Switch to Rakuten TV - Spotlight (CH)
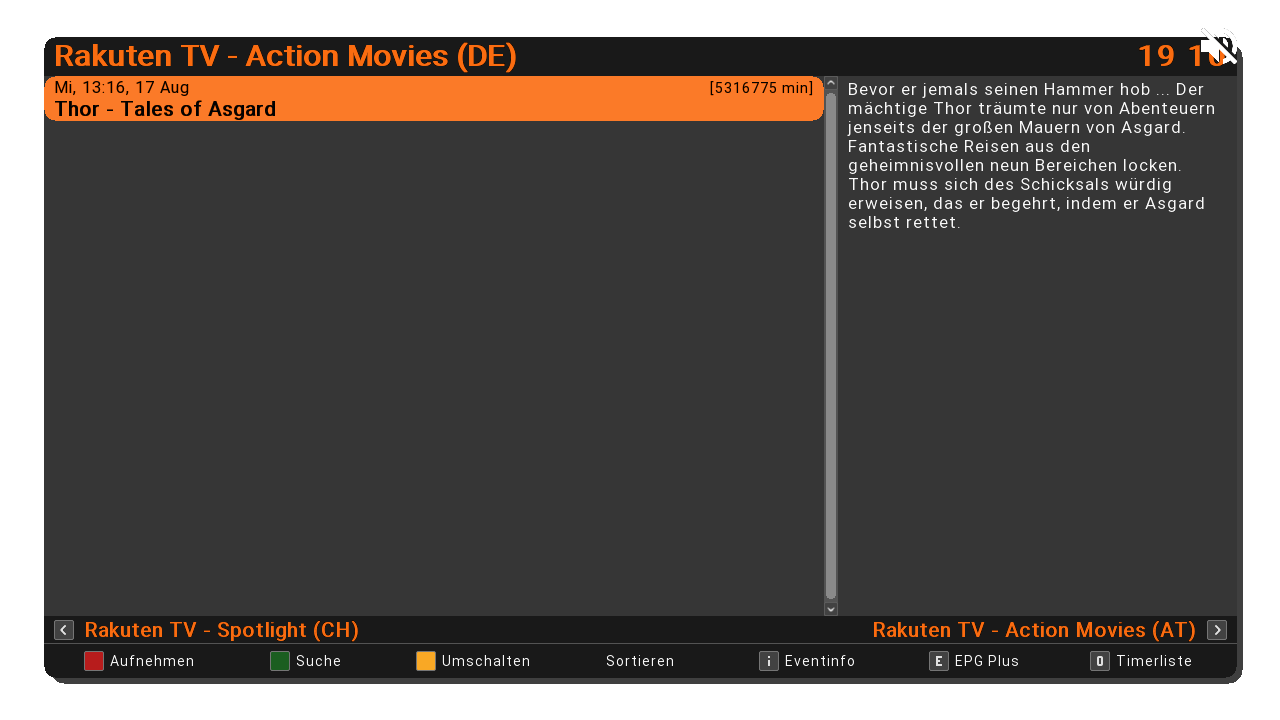 pyautogui.click(x=221, y=630)
